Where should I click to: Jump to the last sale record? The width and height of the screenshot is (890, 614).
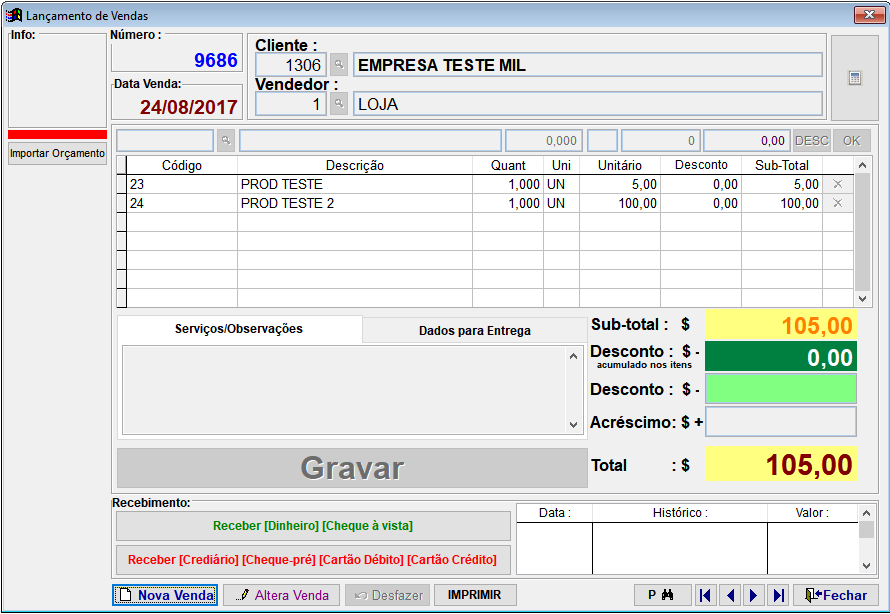click(x=778, y=595)
